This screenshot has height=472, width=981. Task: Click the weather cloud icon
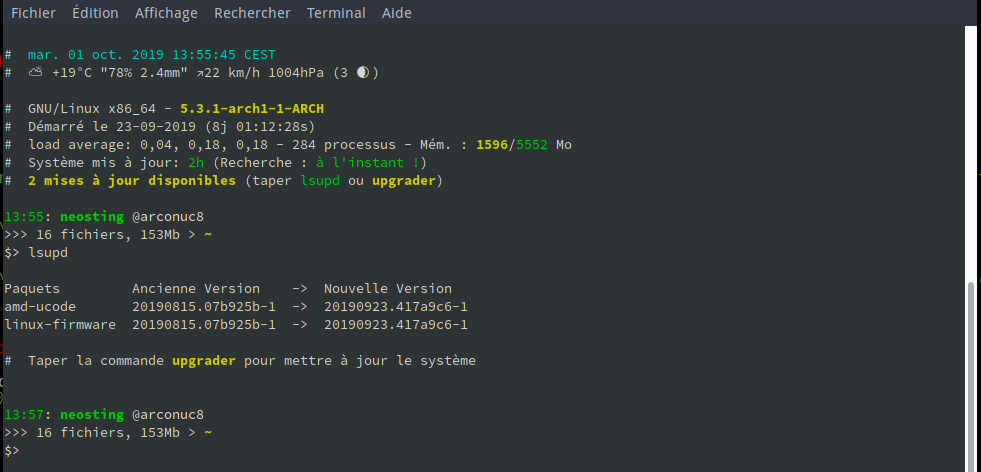tap(36, 73)
